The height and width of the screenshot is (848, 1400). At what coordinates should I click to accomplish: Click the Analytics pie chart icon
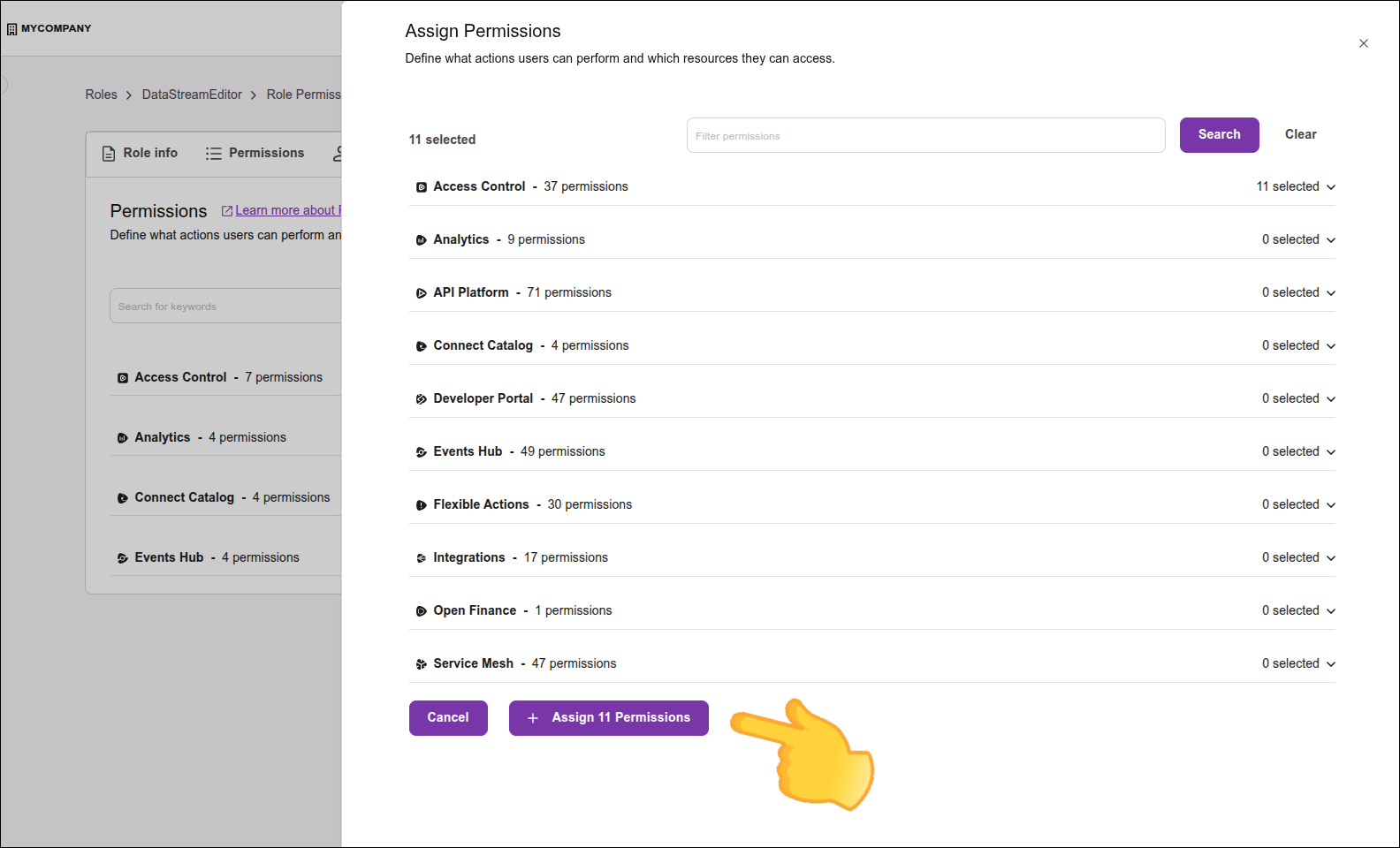(x=421, y=239)
